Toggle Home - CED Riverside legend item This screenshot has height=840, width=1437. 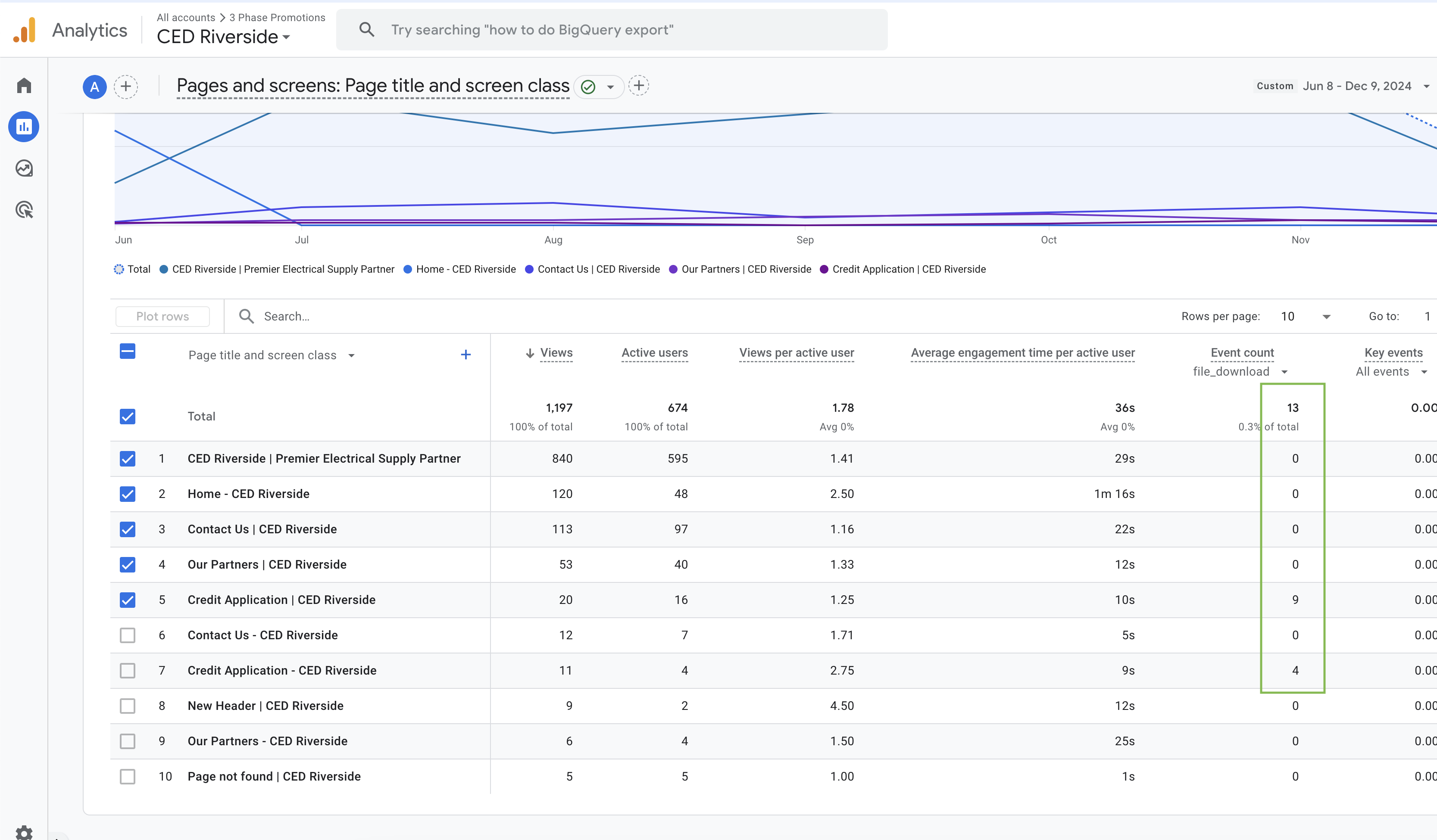[x=459, y=269]
